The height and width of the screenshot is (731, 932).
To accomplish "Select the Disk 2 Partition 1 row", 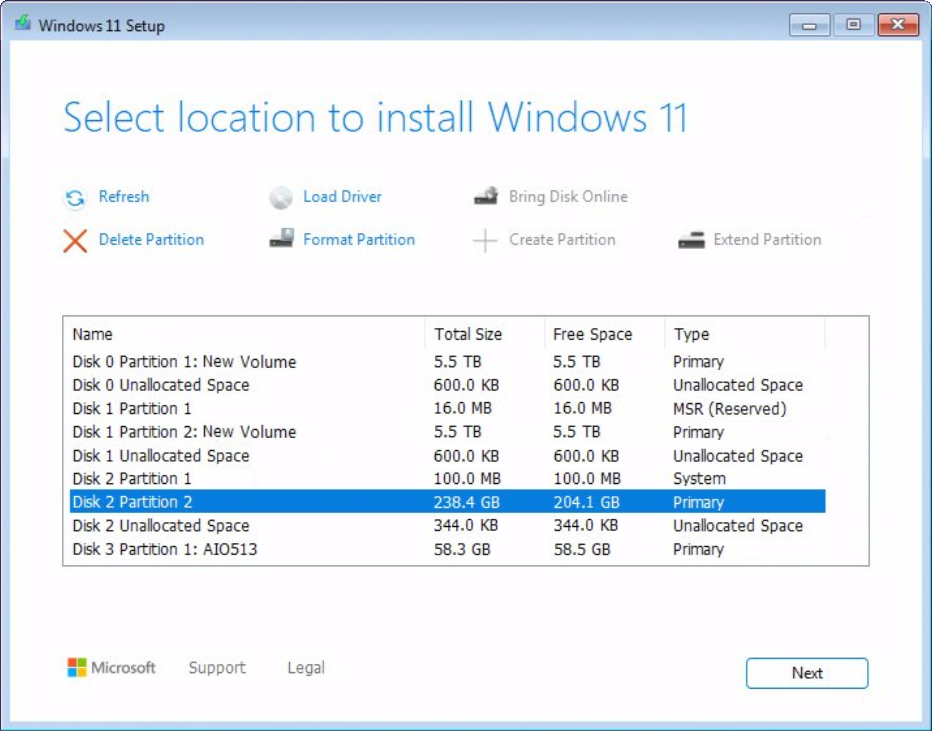I will click(448, 478).
